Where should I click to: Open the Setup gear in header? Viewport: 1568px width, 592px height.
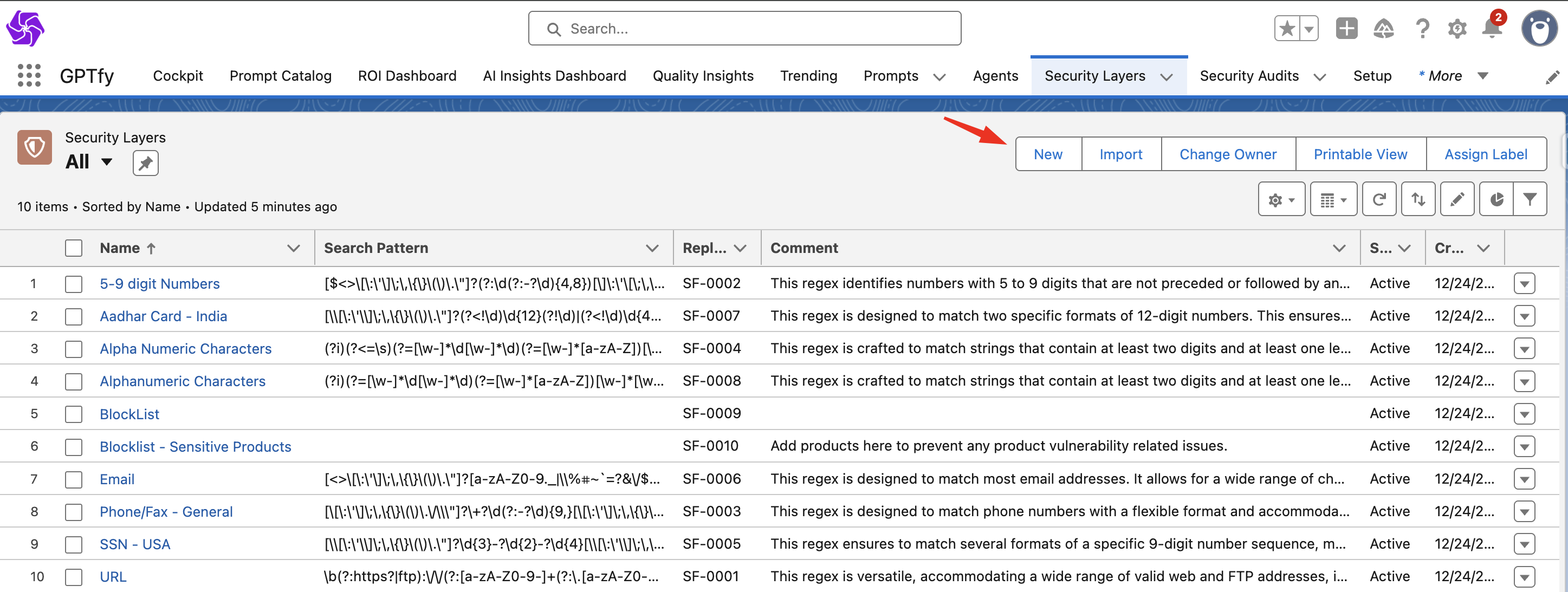point(1456,28)
